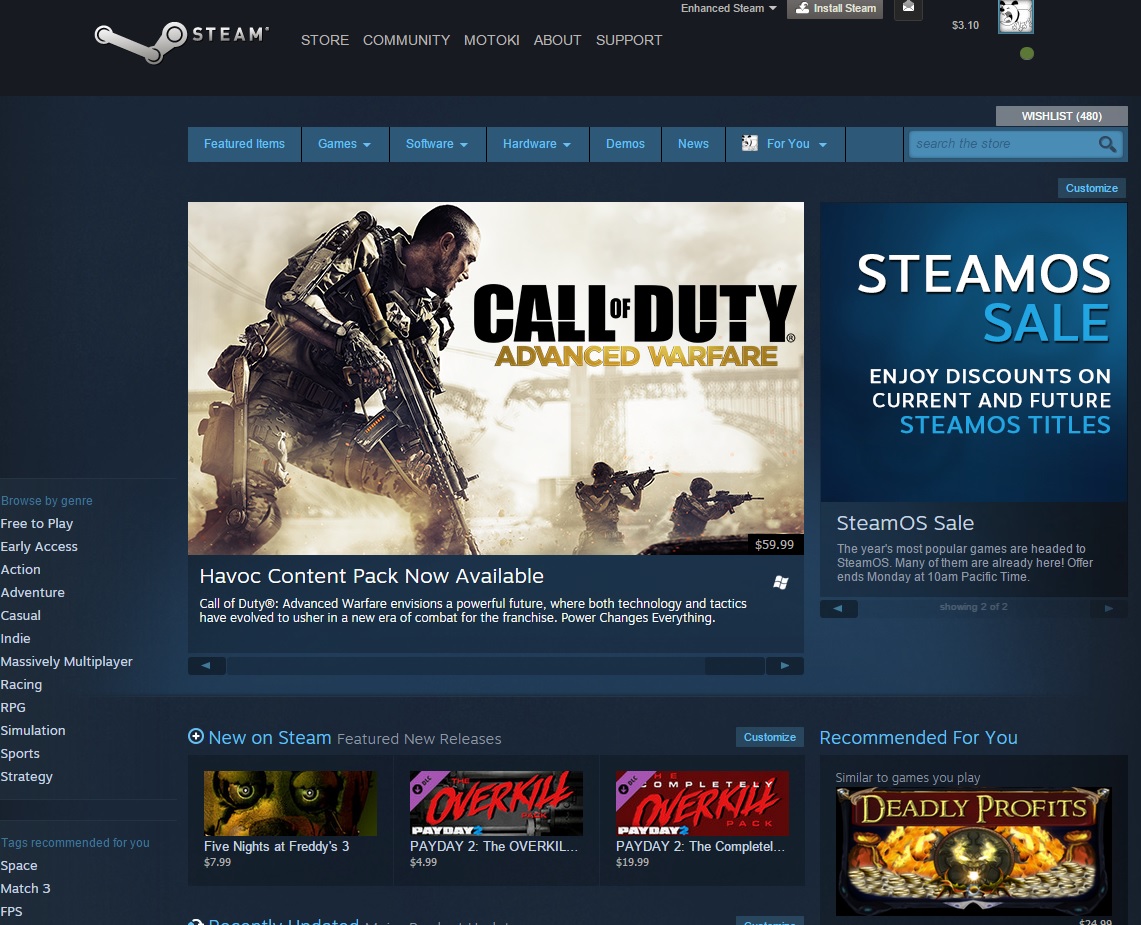Click the Install Steam button

835,9
